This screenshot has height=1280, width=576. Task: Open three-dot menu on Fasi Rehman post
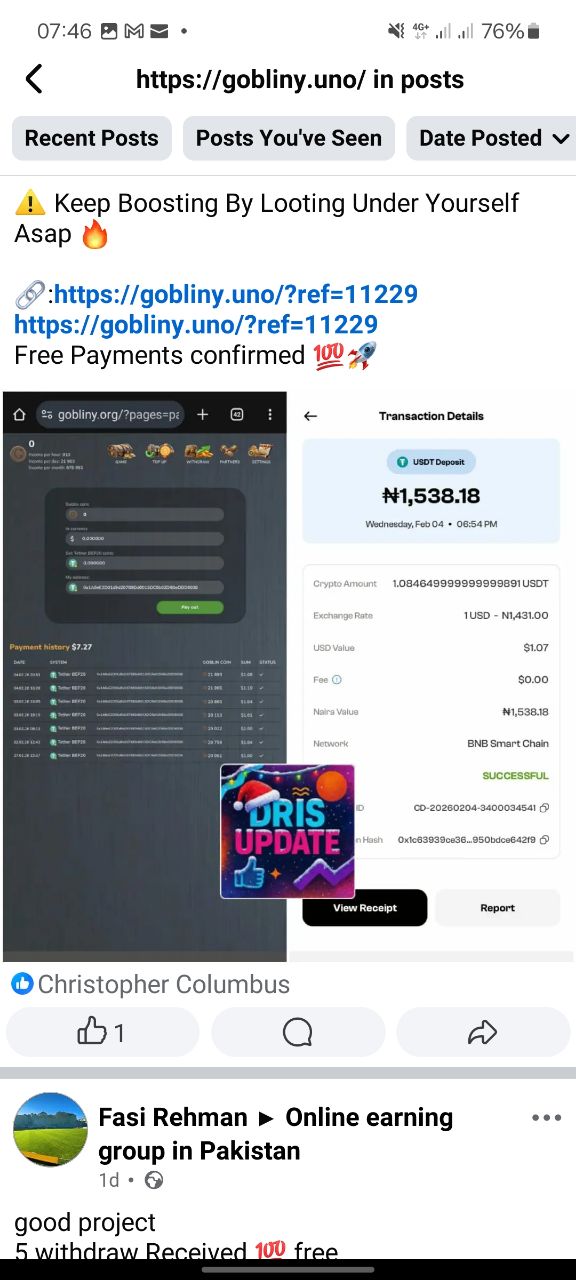[x=547, y=1118]
